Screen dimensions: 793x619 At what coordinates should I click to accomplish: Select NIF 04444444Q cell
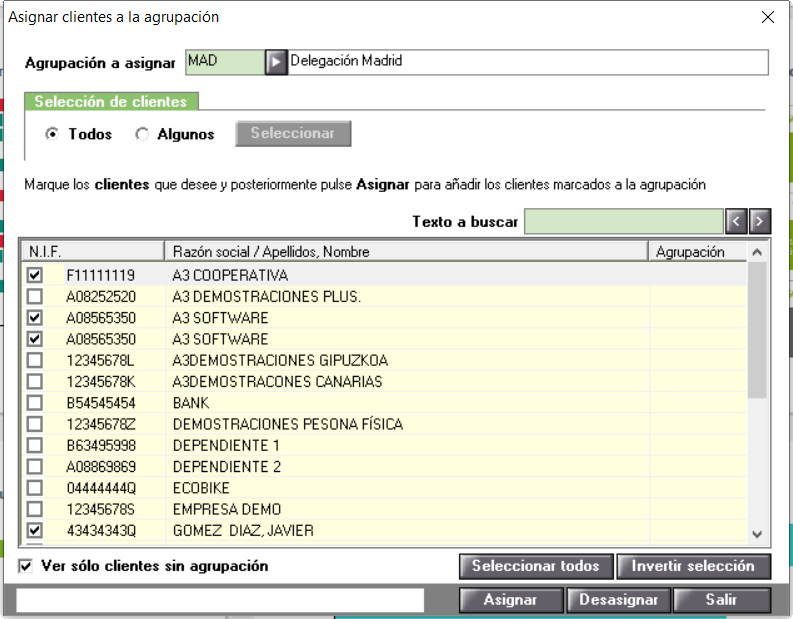click(x=101, y=488)
